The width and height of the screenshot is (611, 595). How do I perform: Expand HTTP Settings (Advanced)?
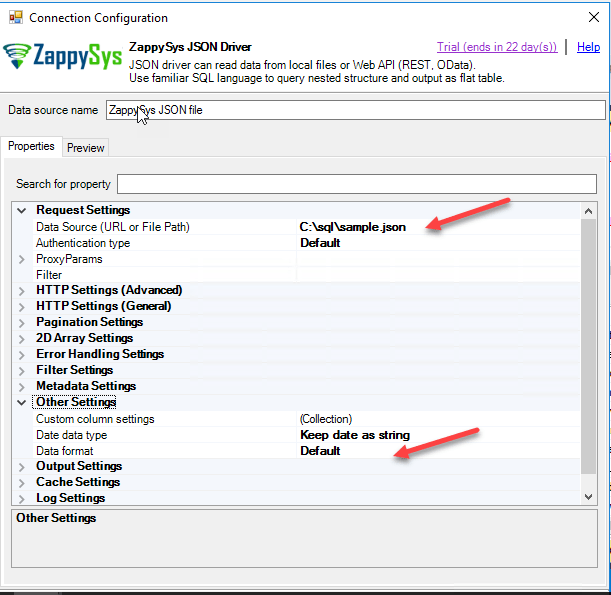pyautogui.click(x=22, y=291)
